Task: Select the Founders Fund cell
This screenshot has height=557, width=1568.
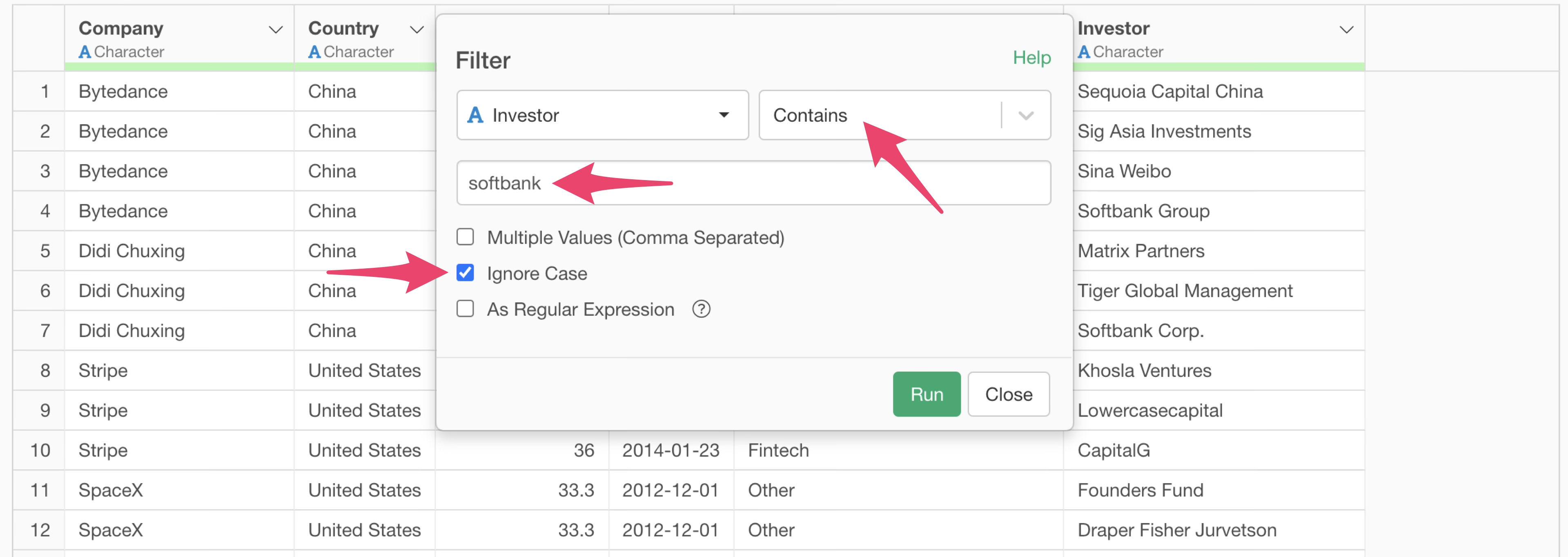Action: coord(1214,490)
